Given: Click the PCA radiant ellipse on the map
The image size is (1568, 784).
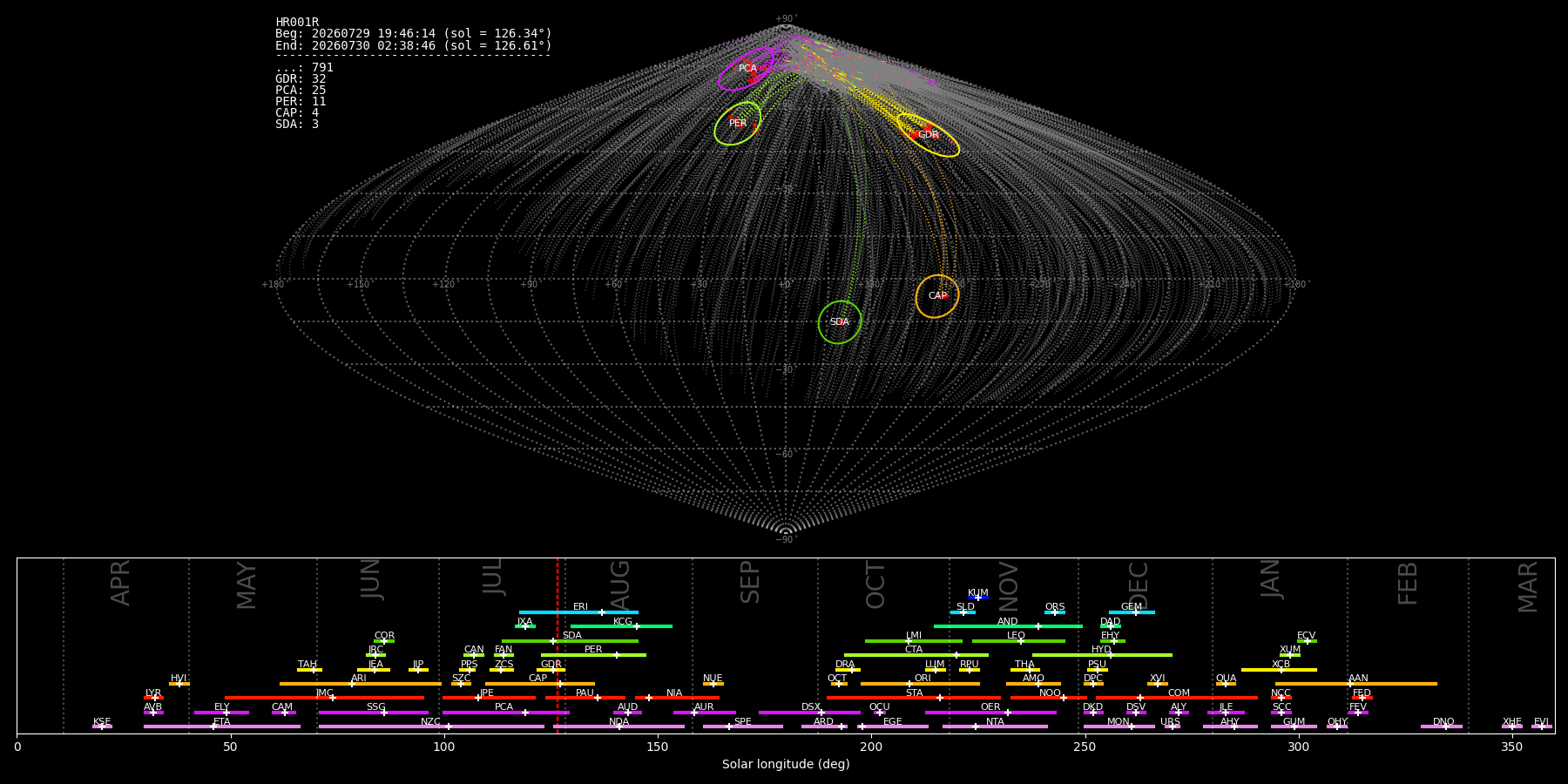Looking at the screenshot, I should pos(746,68).
